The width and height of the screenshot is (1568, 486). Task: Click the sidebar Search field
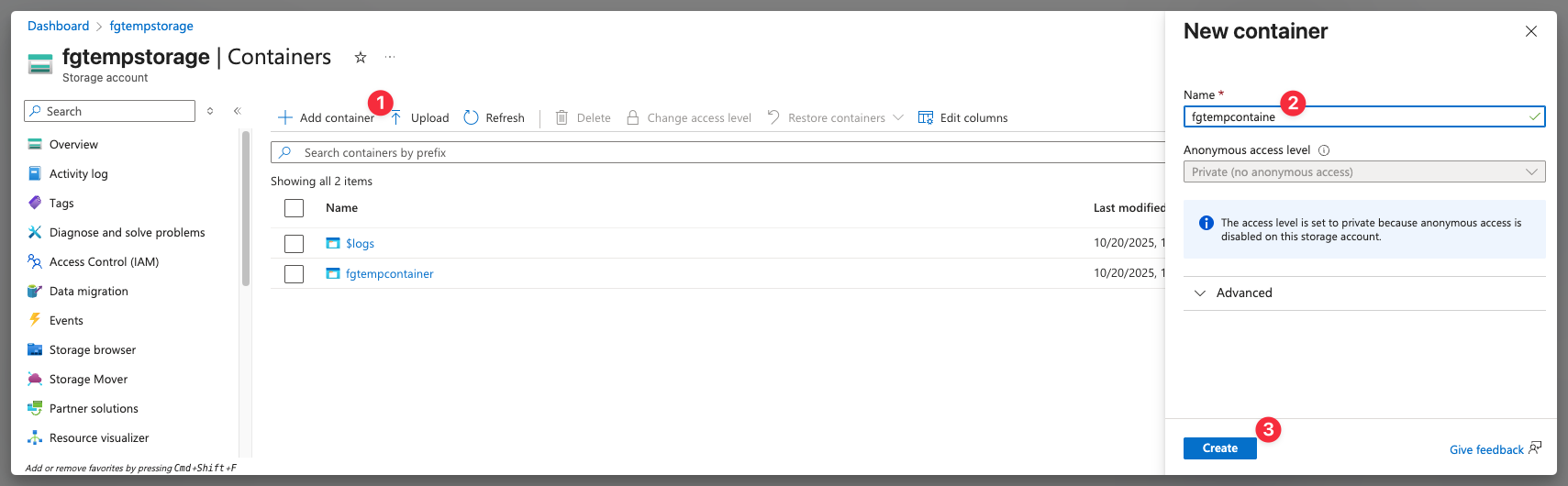[110, 111]
